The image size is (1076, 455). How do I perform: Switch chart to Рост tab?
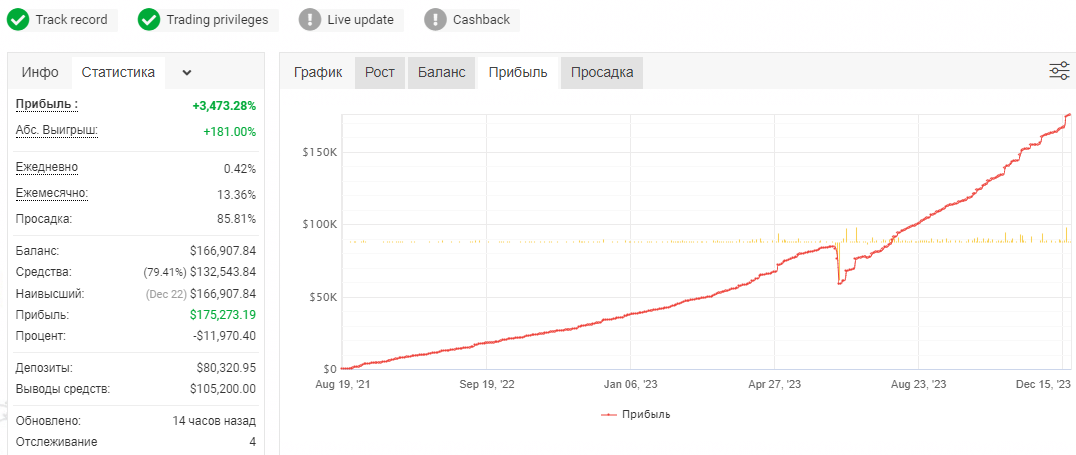(x=379, y=72)
